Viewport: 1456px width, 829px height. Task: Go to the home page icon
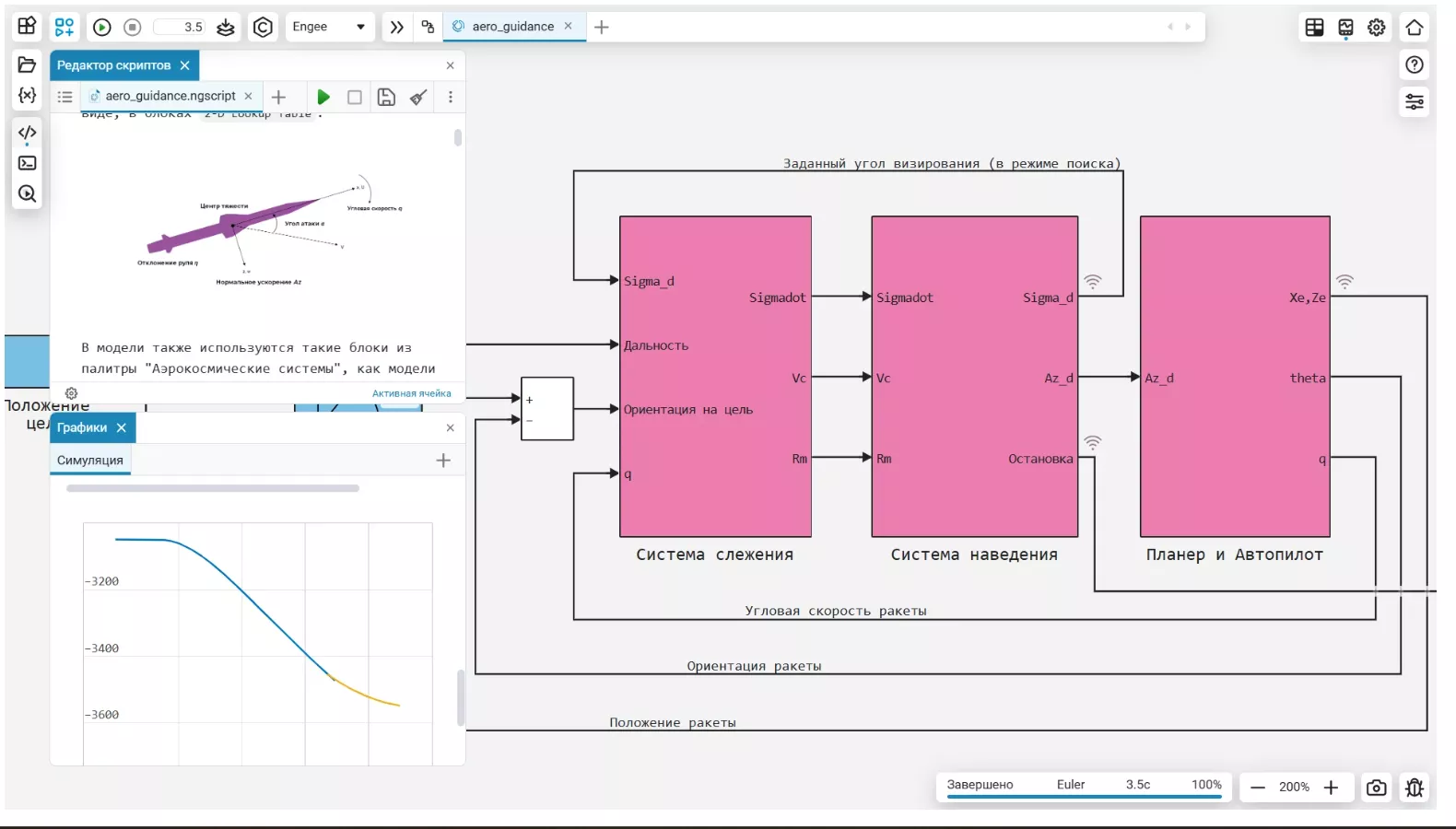click(x=1415, y=28)
